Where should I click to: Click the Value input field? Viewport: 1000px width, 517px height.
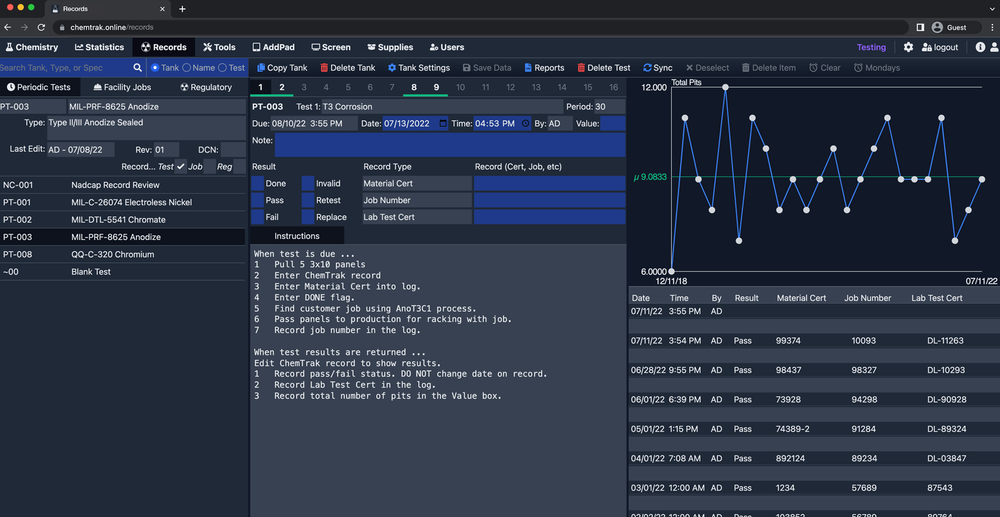pos(613,124)
